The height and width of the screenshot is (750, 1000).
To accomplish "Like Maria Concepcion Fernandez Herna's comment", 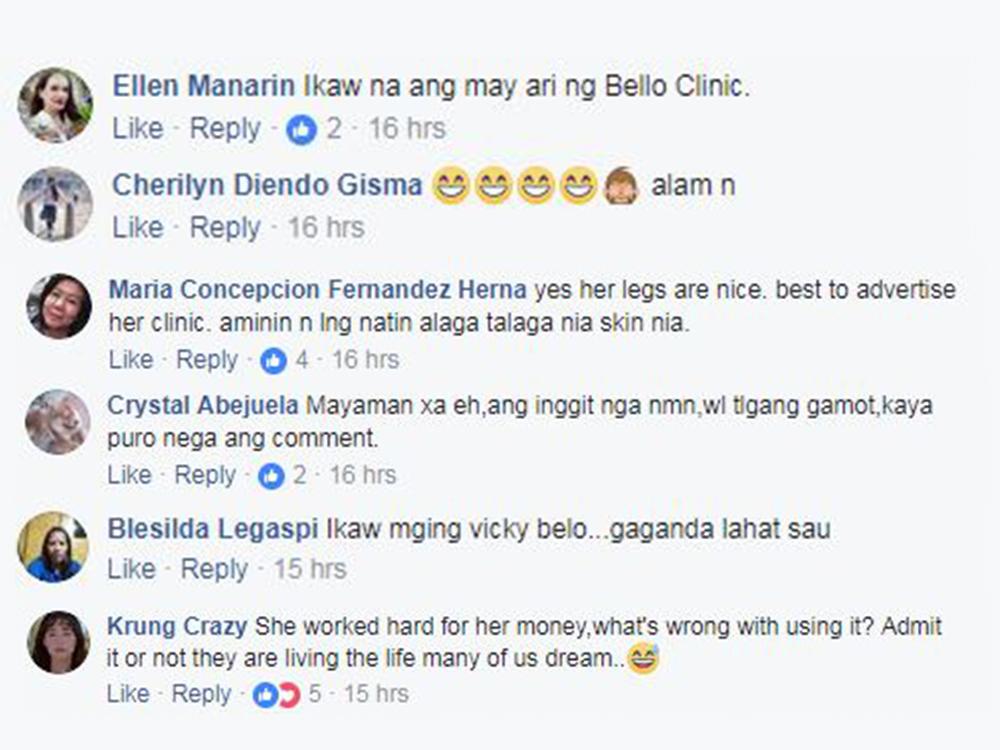I will [x=130, y=360].
